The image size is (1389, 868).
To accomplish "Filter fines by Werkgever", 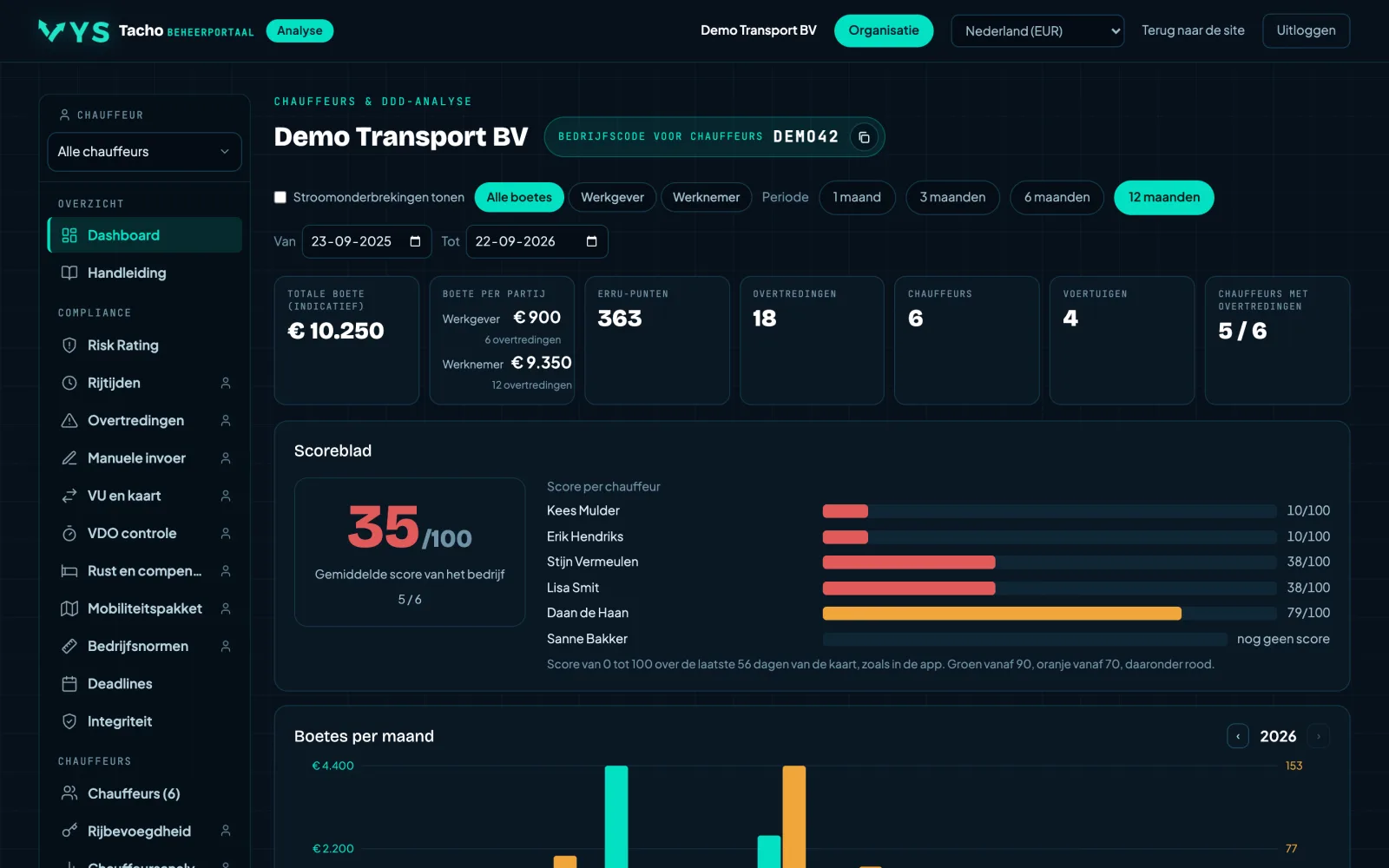I will pyautogui.click(x=612, y=197).
